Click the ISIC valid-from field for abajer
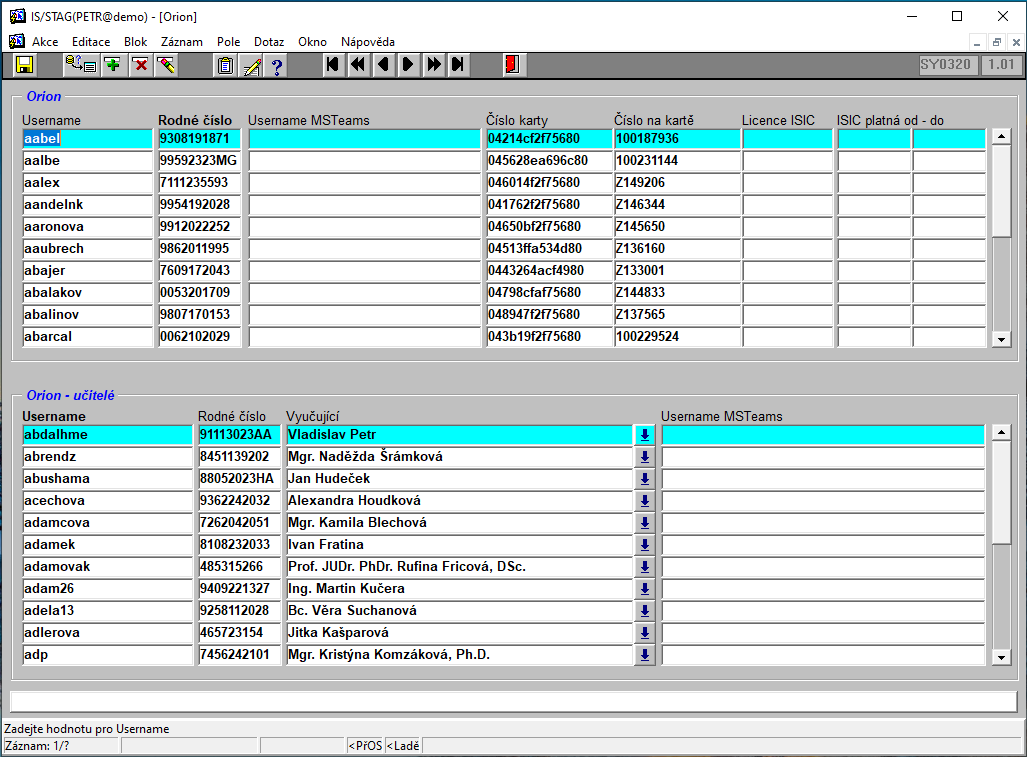 click(x=874, y=270)
